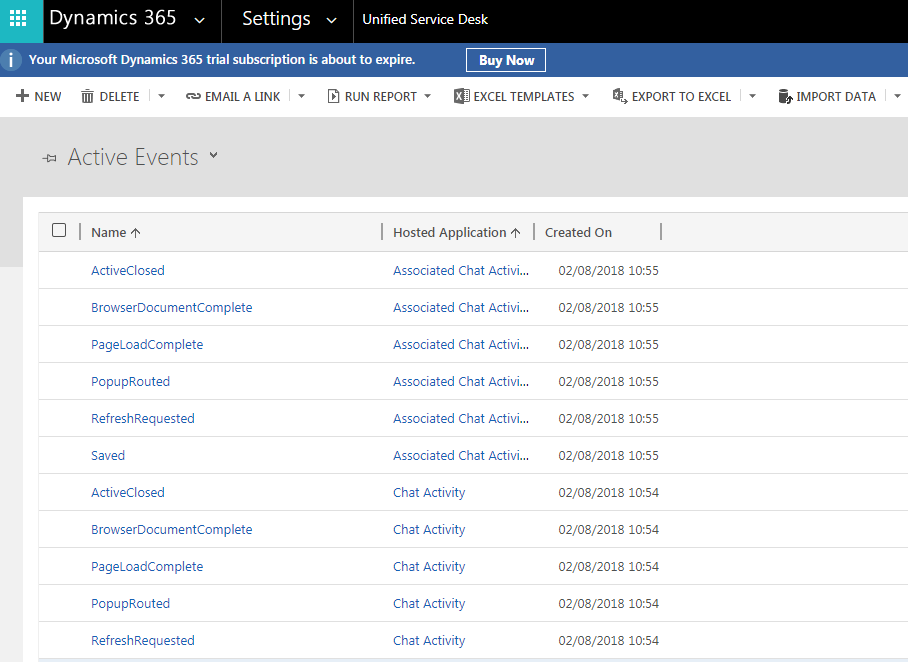Open the Delete split-button dropdown arrow

click(162, 96)
